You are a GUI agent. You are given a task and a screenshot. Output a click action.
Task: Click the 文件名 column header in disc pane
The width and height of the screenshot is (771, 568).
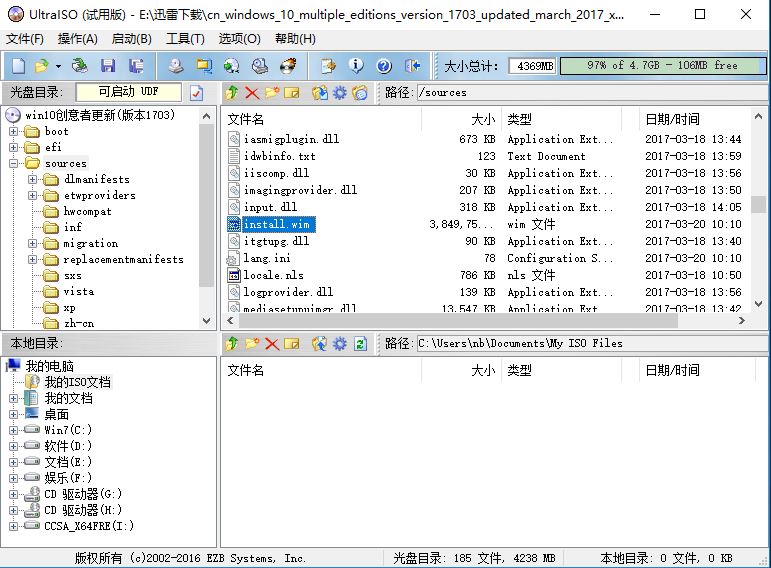pyautogui.click(x=322, y=119)
